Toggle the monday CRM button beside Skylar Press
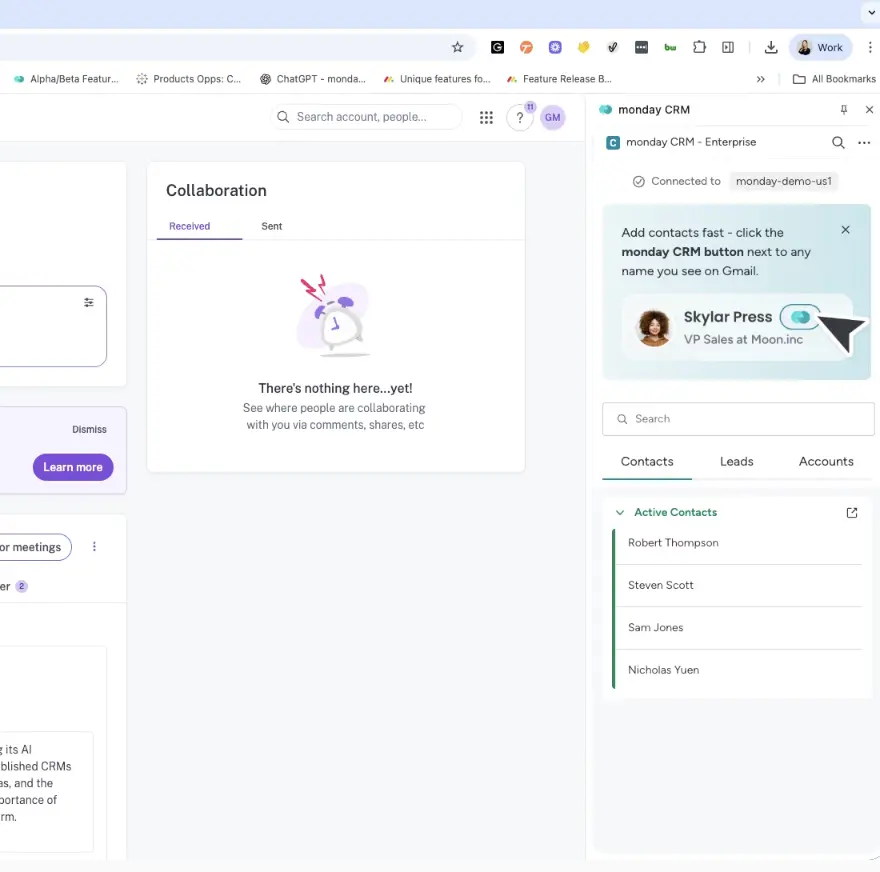Screen dimensions: 880x872 coord(800,317)
